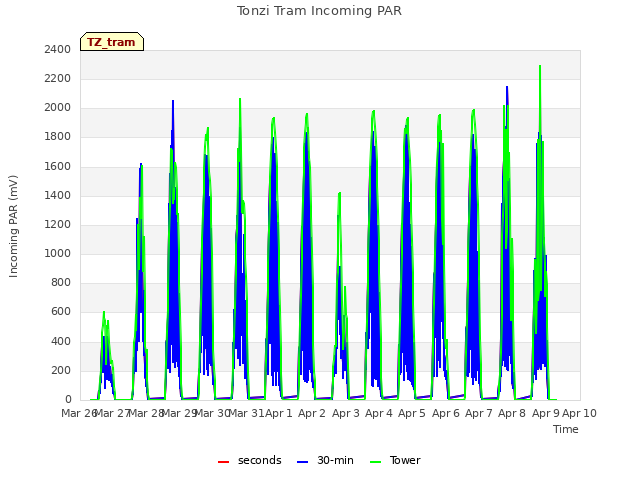
Task: Toggle the '30-min' legend entry
Action: (325, 460)
